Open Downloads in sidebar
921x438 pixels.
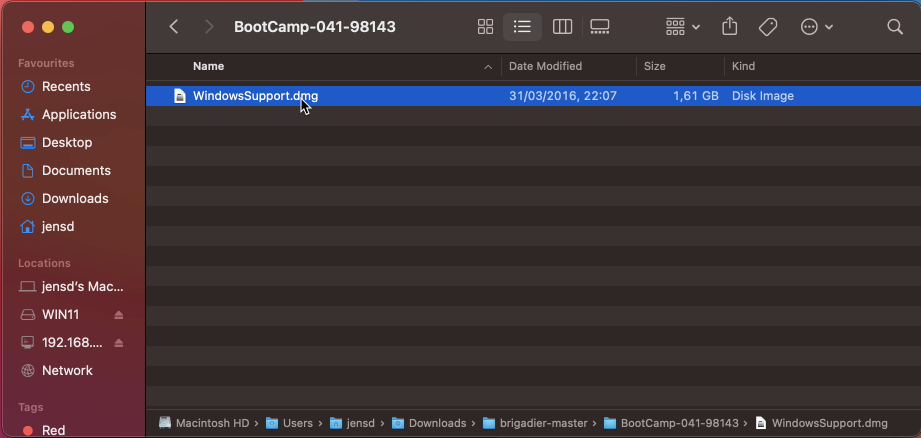pyautogui.click(x=63, y=198)
